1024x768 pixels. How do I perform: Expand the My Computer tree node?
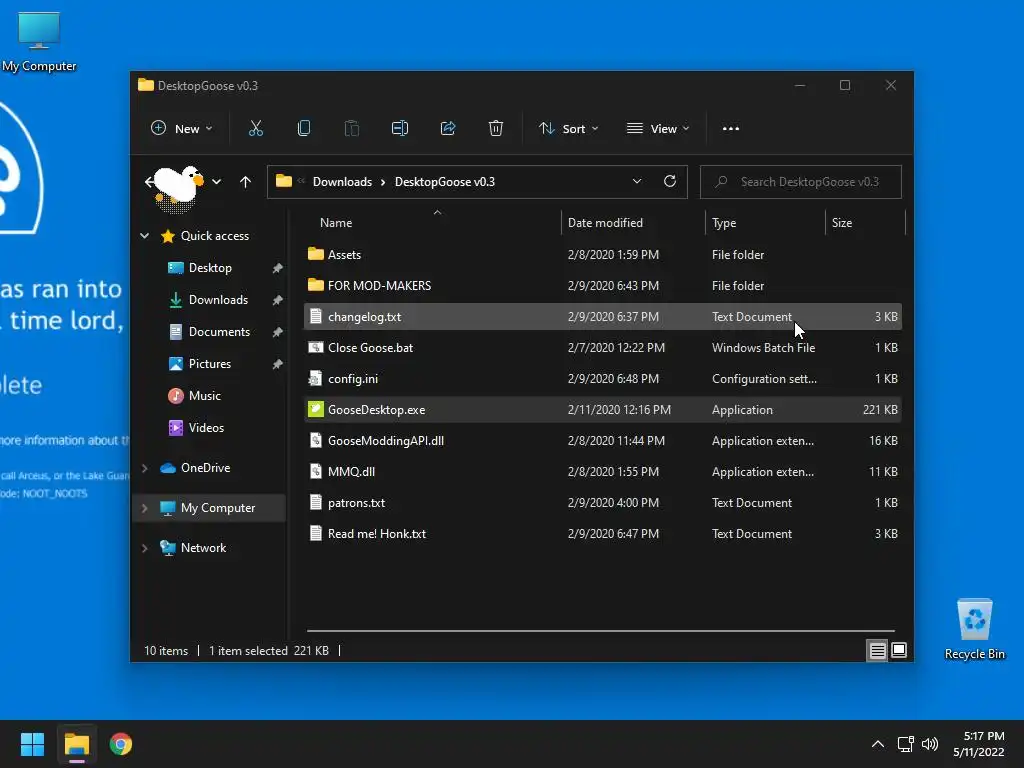(x=144, y=507)
